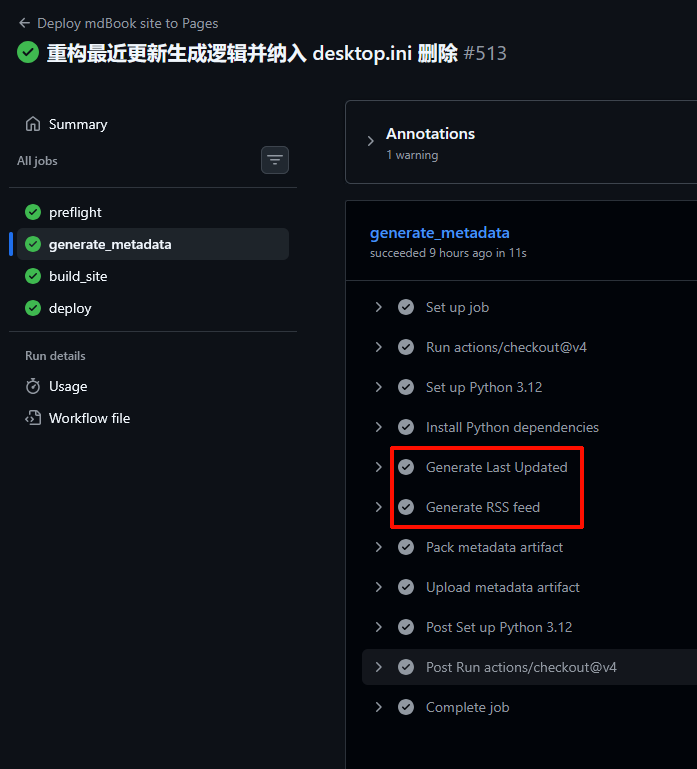This screenshot has height=769, width=697.
Task: Click Post Set up Python 3.12 check icon
Action: pyautogui.click(x=406, y=627)
